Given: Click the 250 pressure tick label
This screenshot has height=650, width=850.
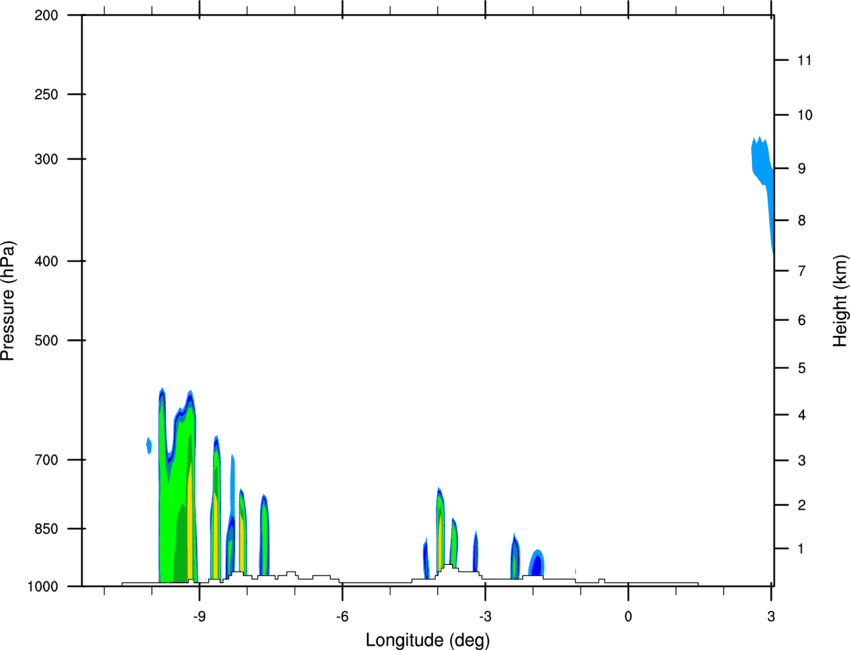Looking at the screenshot, I should tap(46, 94).
